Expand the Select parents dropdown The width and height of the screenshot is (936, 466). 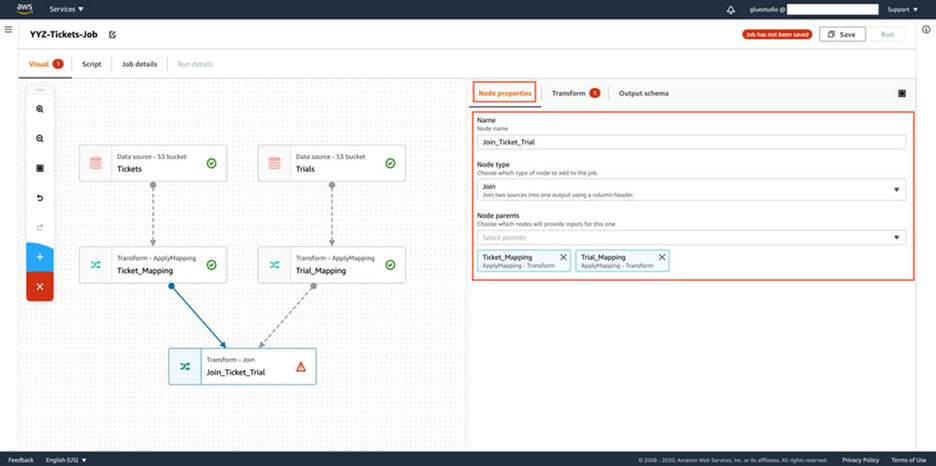[691, 237]
